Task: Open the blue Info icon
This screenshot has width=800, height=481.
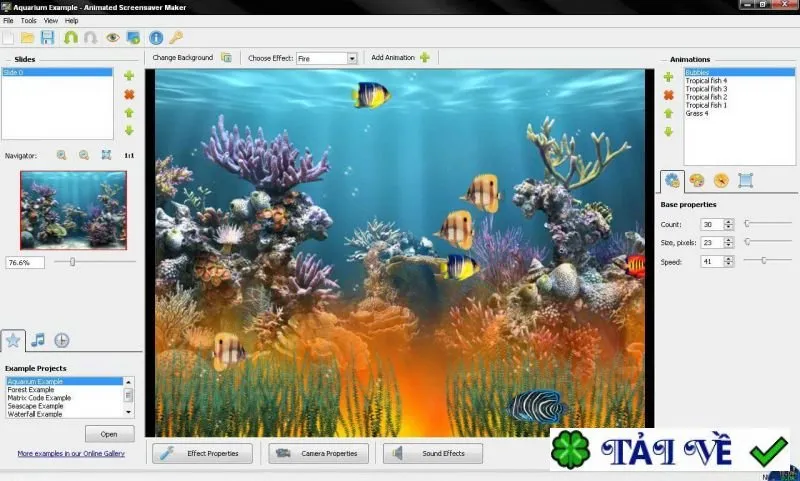Action: click(156, 37)
